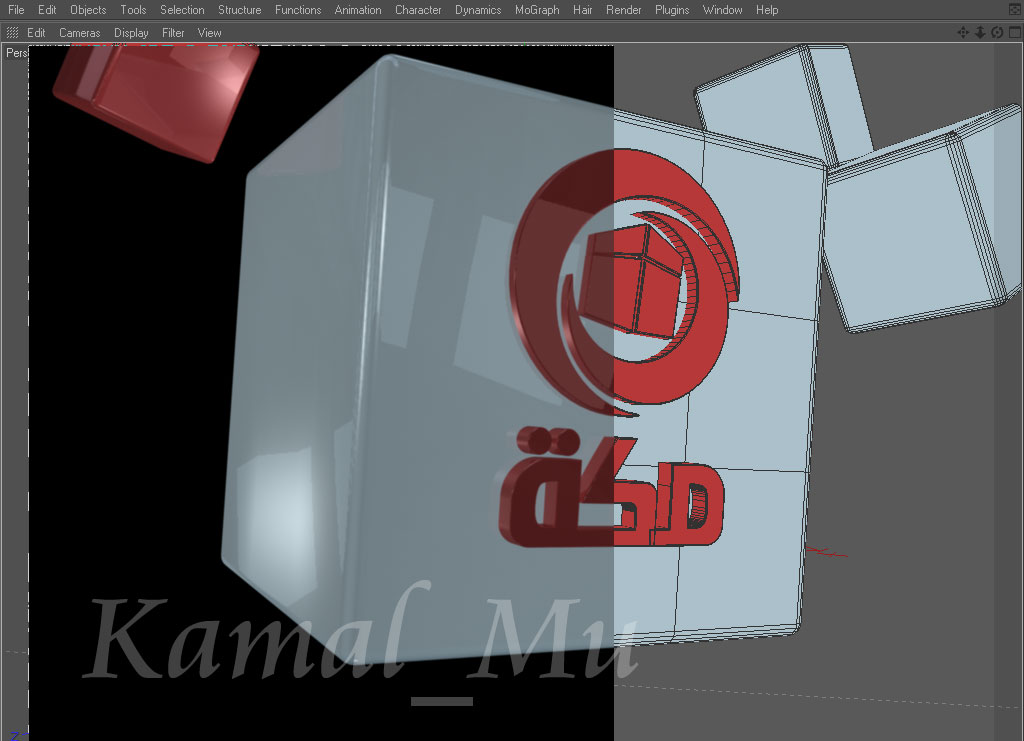Open the Hair menu
The height and width of the screenshot is (741, 1024).
coord(583,10)
